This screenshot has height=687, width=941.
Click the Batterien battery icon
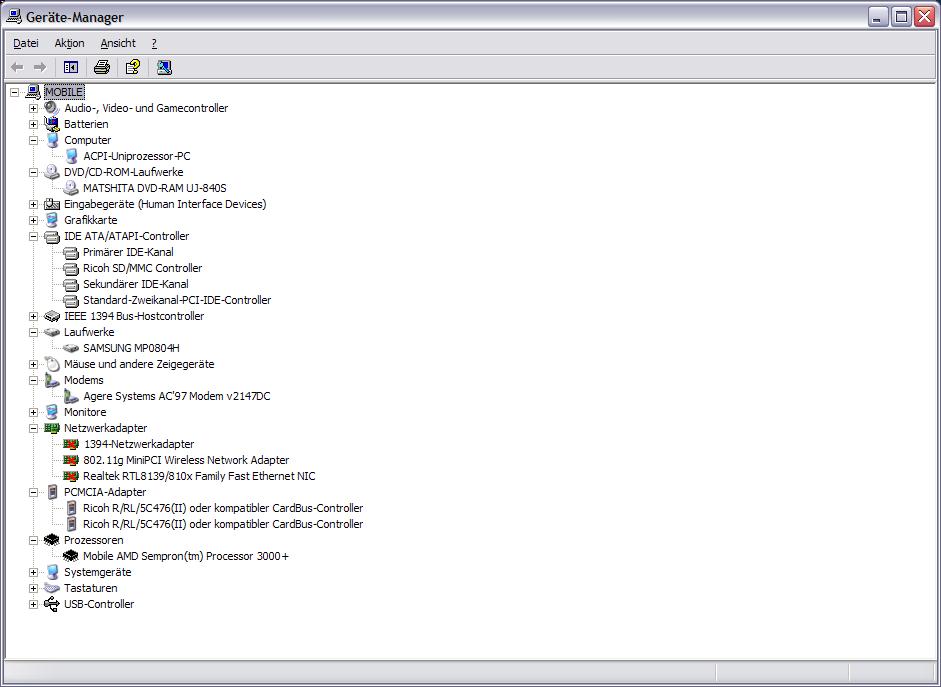(x=52, y=124)
